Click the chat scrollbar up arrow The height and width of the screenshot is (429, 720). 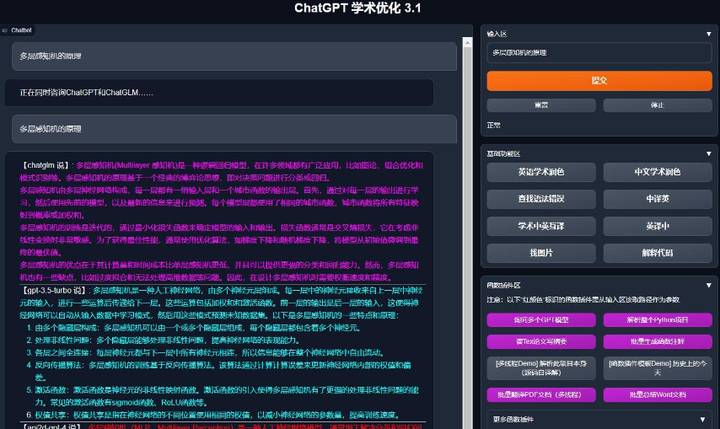467,42
